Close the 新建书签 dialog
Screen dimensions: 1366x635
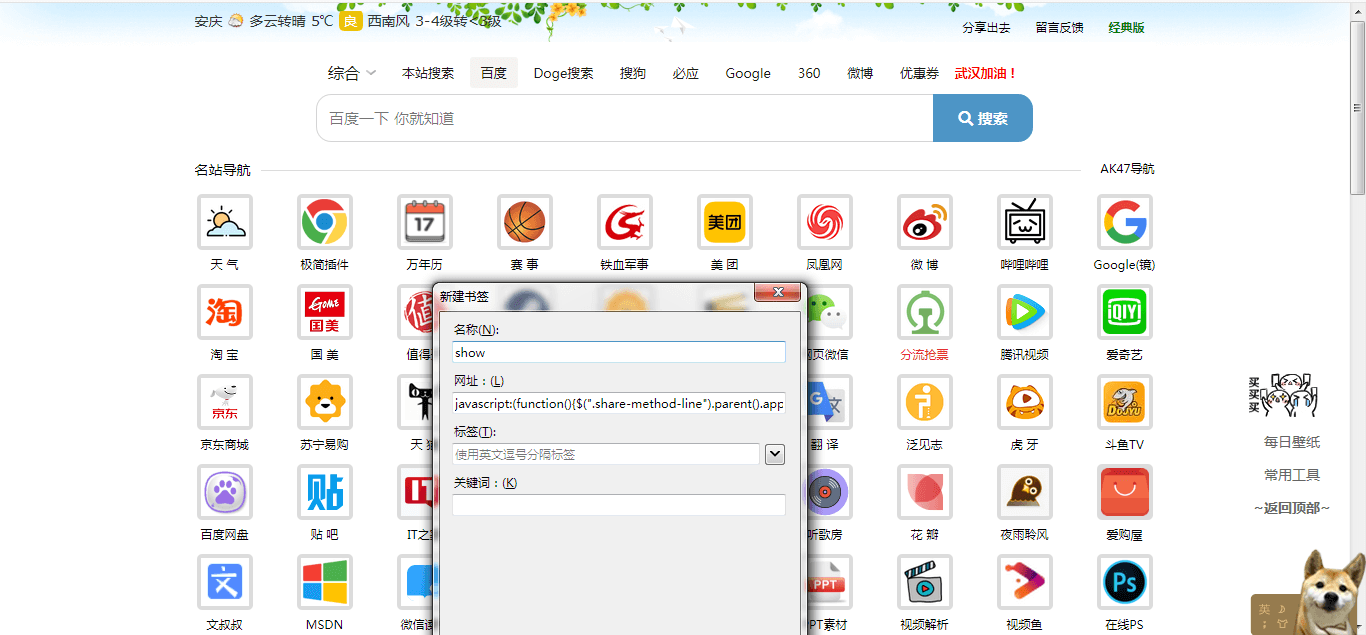[x=776, y=291]
